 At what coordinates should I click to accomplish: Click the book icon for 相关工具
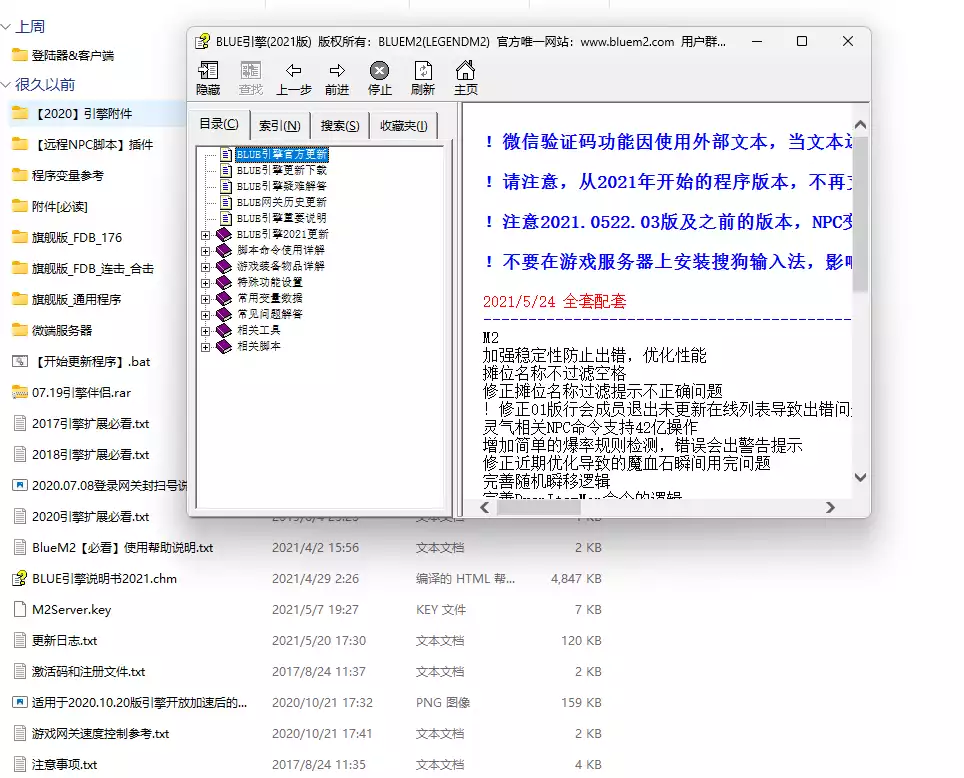pos(224,330)
